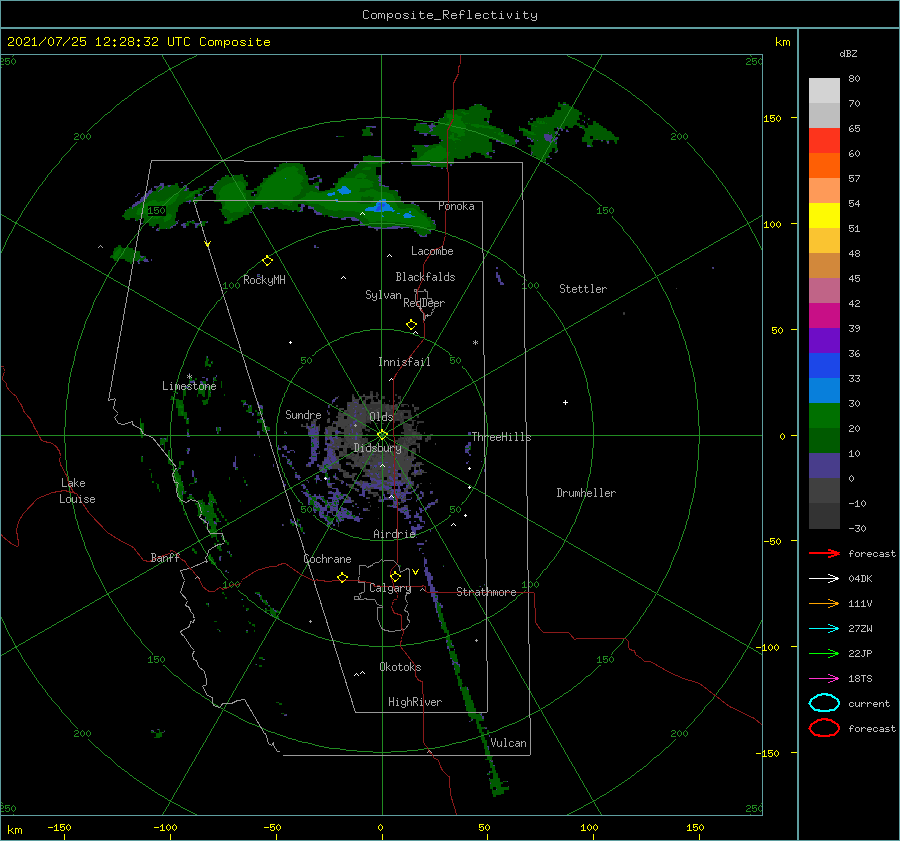
Task: Pick the blue 33-36 dBZ swatch
Action: pos(824,365)
